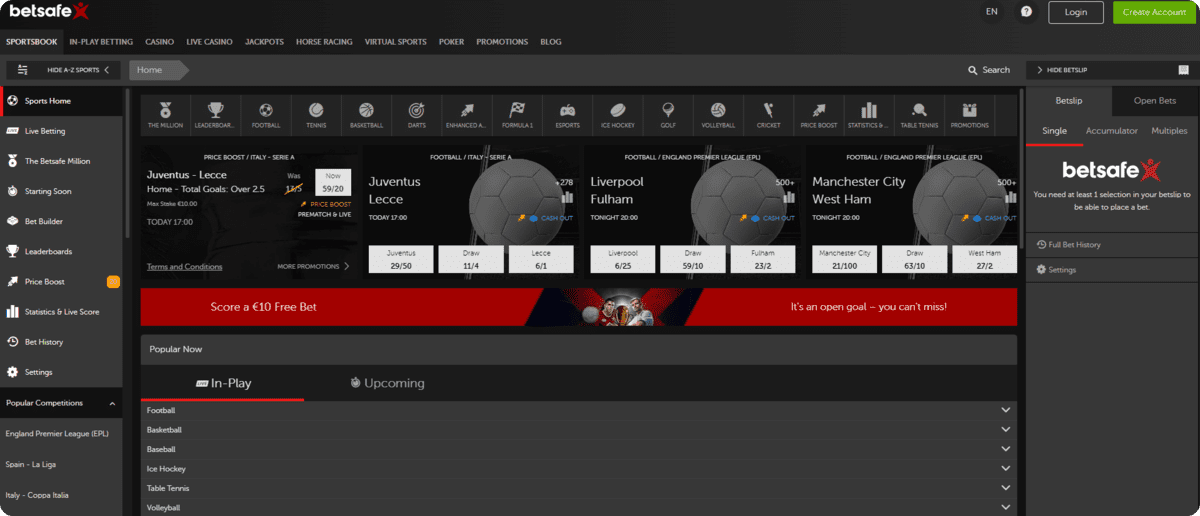Image resolution: width=1200 pixels, height=516 pixels.
Task: Open the Horse Racing menu item
Action: pos(324,42)
